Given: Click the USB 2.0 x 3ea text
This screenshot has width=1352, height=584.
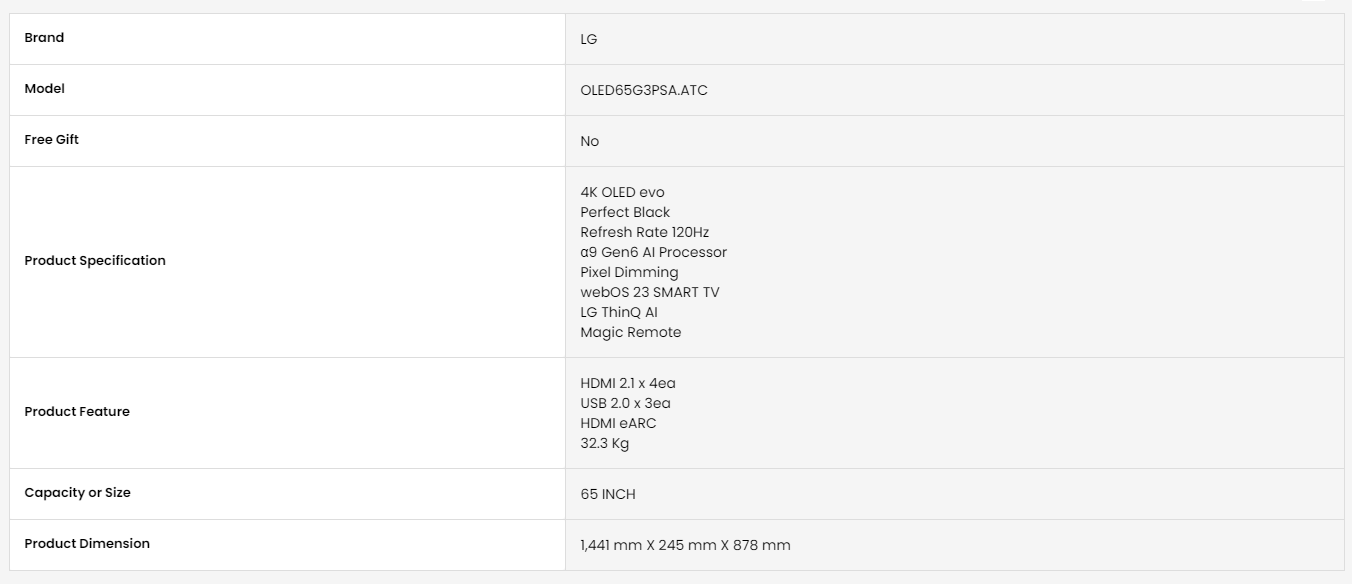Looking at the screenshot, I should 625,403.
